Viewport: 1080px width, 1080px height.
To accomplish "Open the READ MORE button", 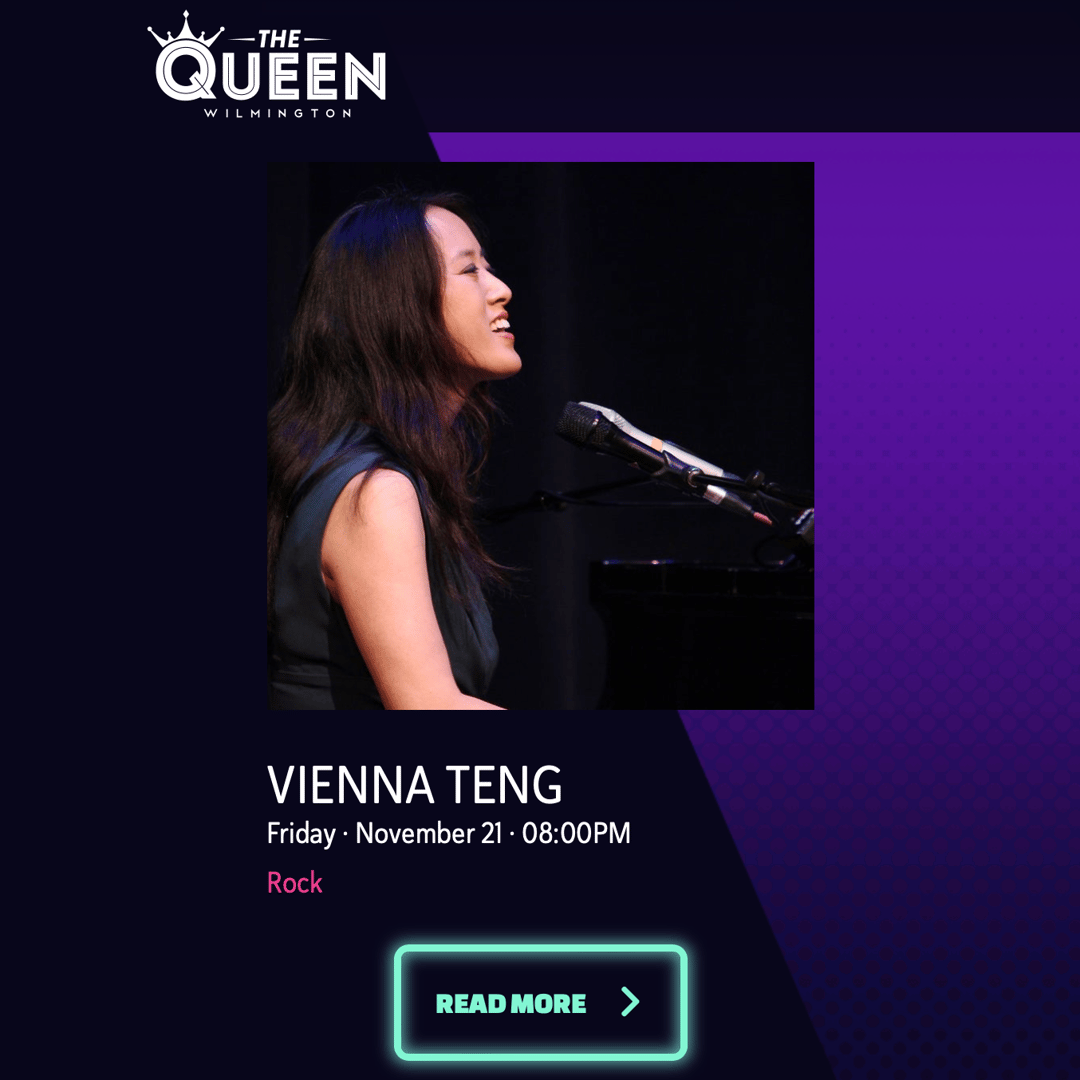I will pyautogui.click(x=541, y=1002).
